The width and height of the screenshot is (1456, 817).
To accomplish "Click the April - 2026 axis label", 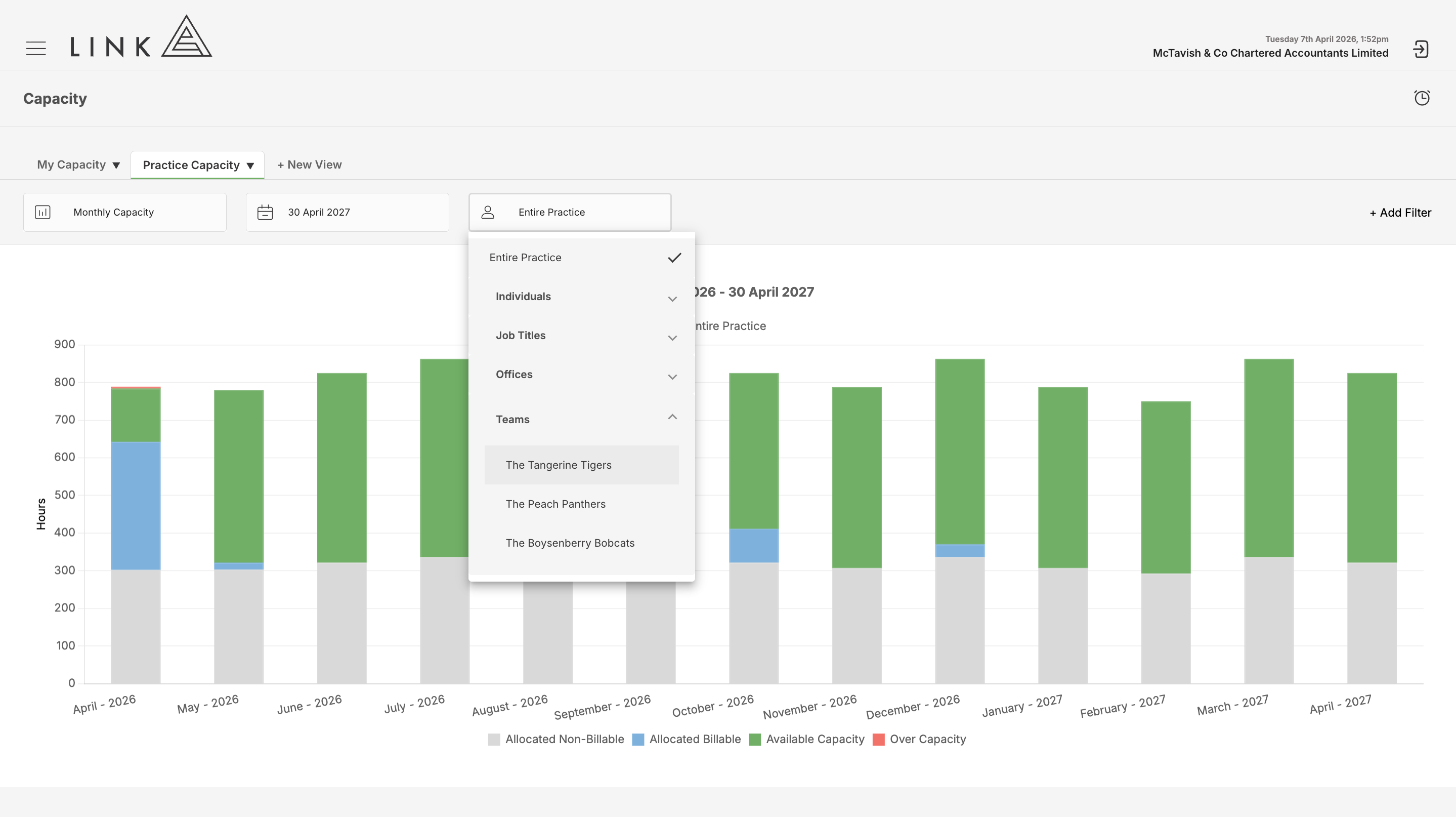I will [105, 704].
